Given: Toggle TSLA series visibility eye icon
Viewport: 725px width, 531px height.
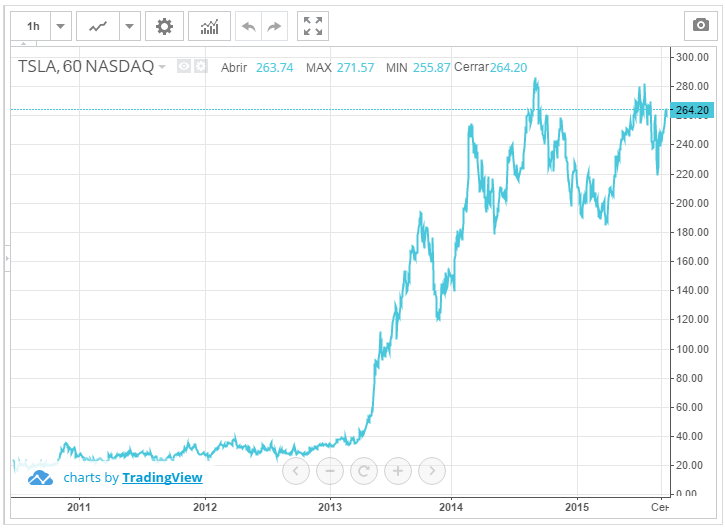Looking at the screenshot, I should pyautogui.click(x=184, y=67).
